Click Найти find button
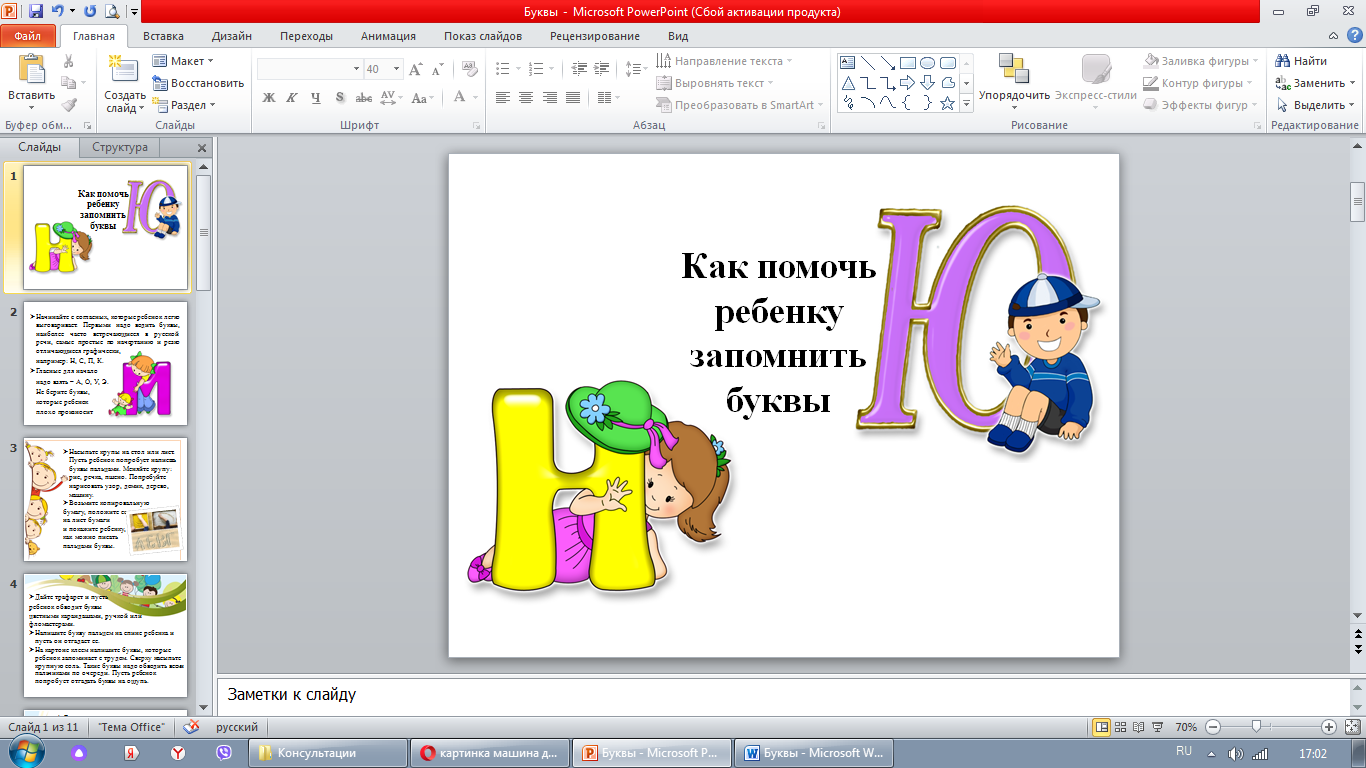 click(1303, 61)
